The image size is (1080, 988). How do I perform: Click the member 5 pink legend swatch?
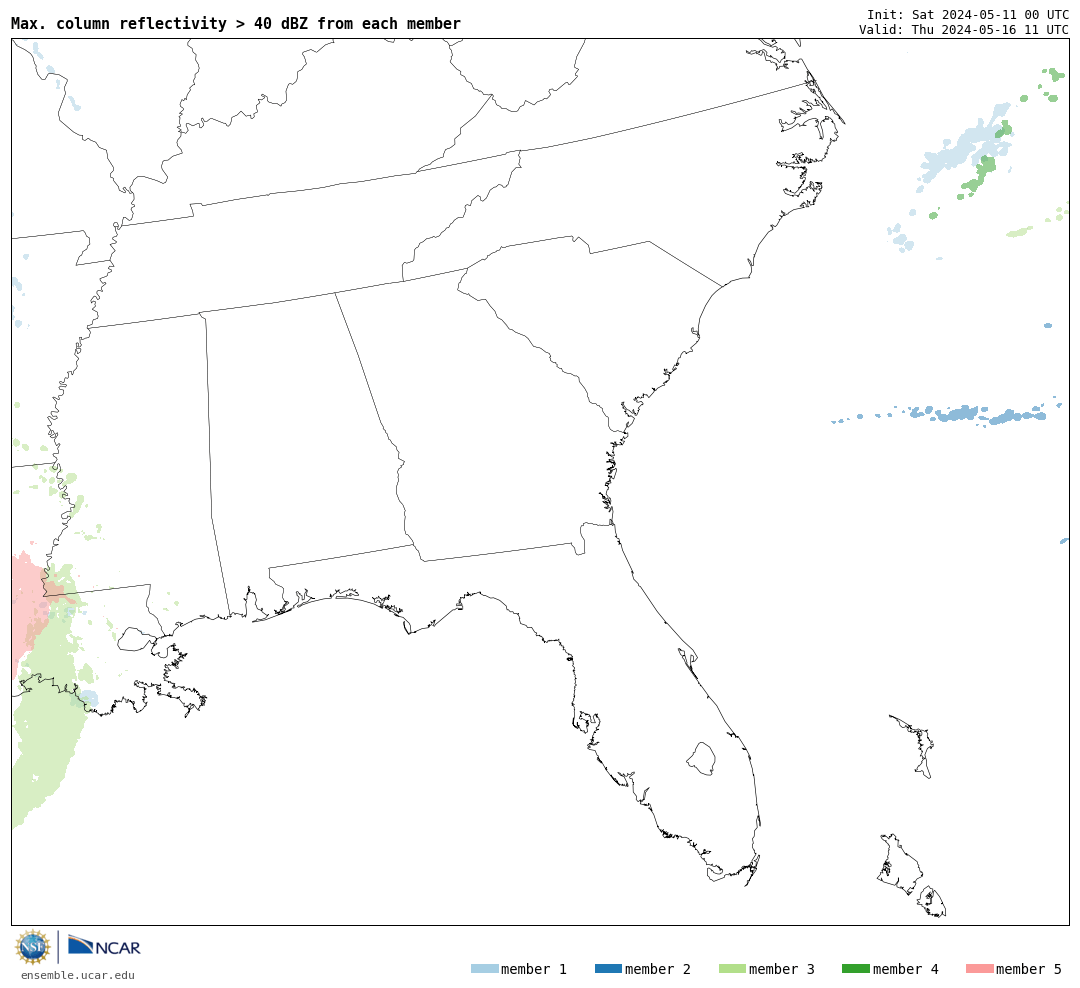979,969
